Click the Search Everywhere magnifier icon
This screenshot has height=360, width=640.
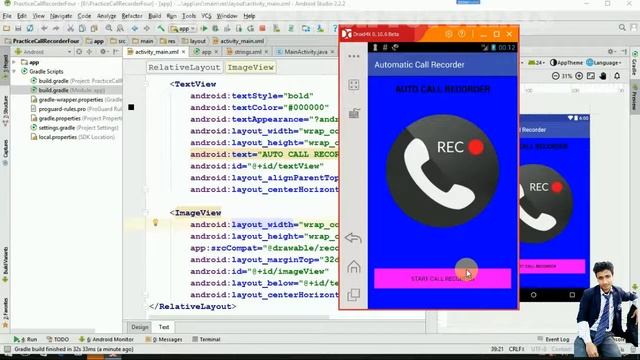click(x=622, y=27)
